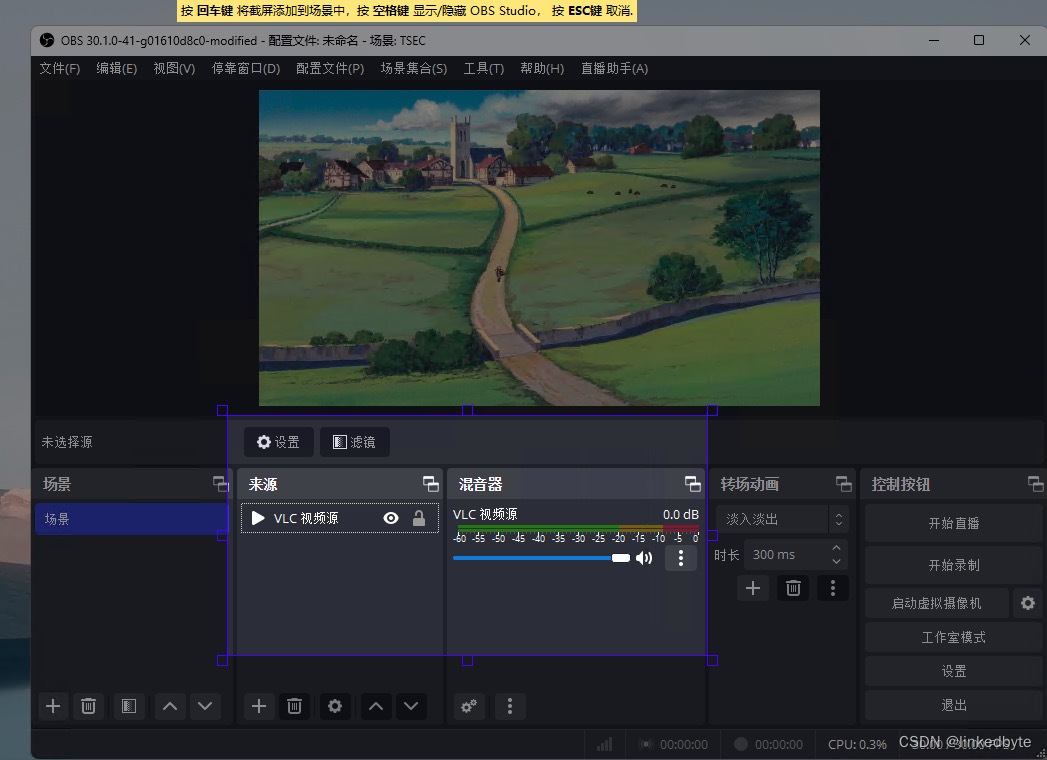Undock the 混音器 panel with its float icon
Screen dimensions: 1047x760
[692, 484]
